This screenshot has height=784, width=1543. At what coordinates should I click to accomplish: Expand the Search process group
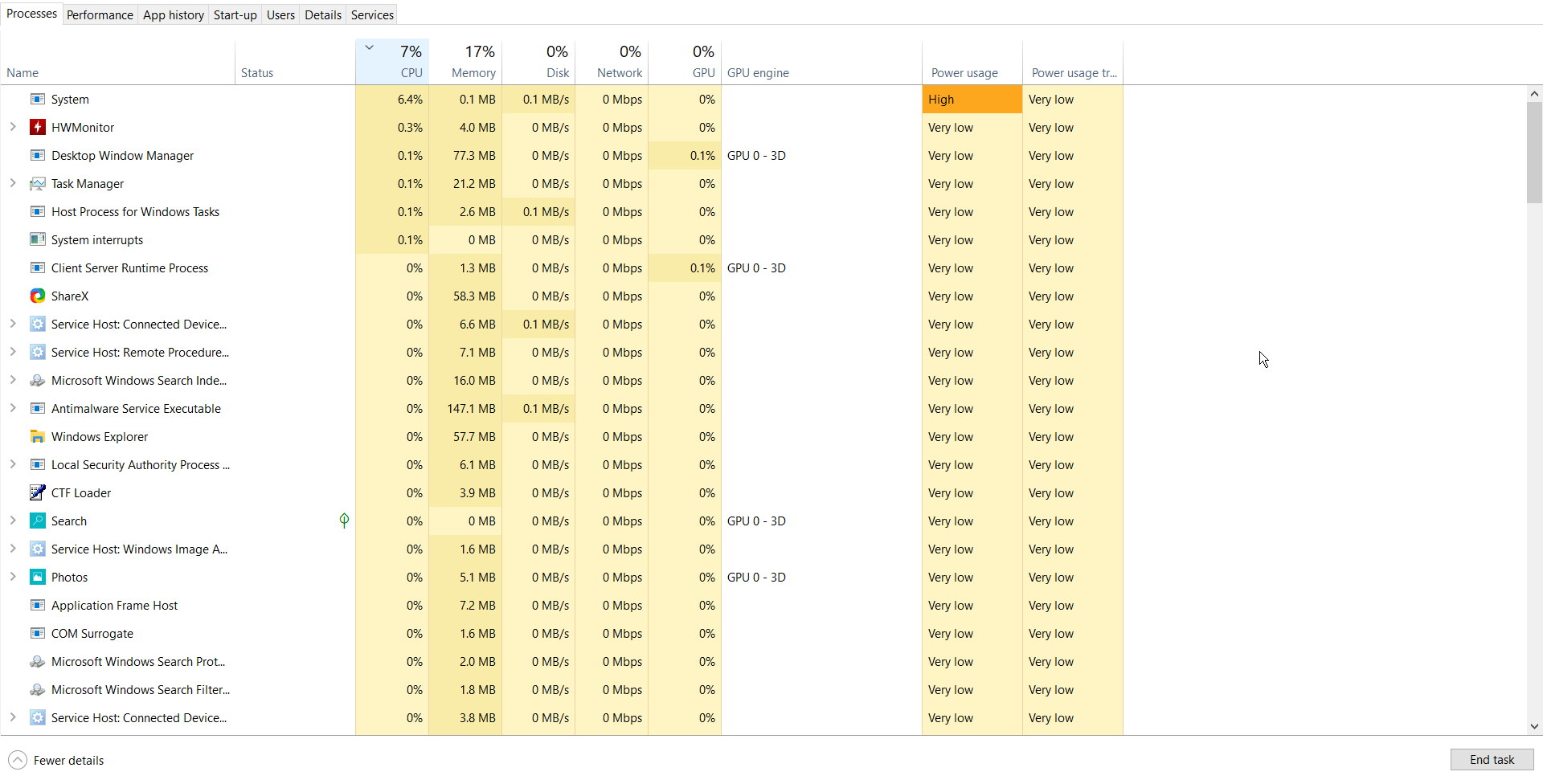(13, 521)
